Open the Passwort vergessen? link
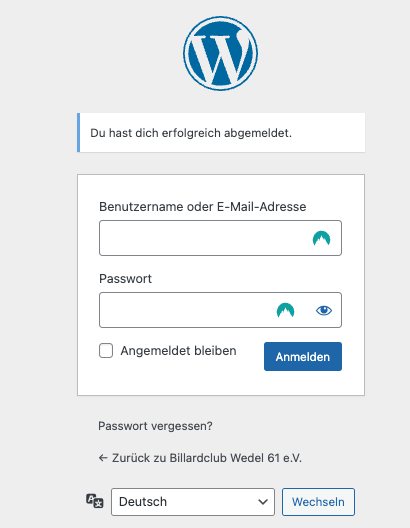The height and width of the screenshot is (528, 410). (x=155, y=426)
